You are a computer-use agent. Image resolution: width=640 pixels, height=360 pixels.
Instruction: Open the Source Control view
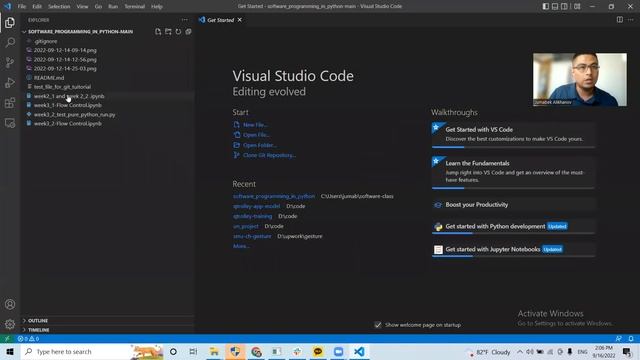pyautogui.click(x=10, y=62)
